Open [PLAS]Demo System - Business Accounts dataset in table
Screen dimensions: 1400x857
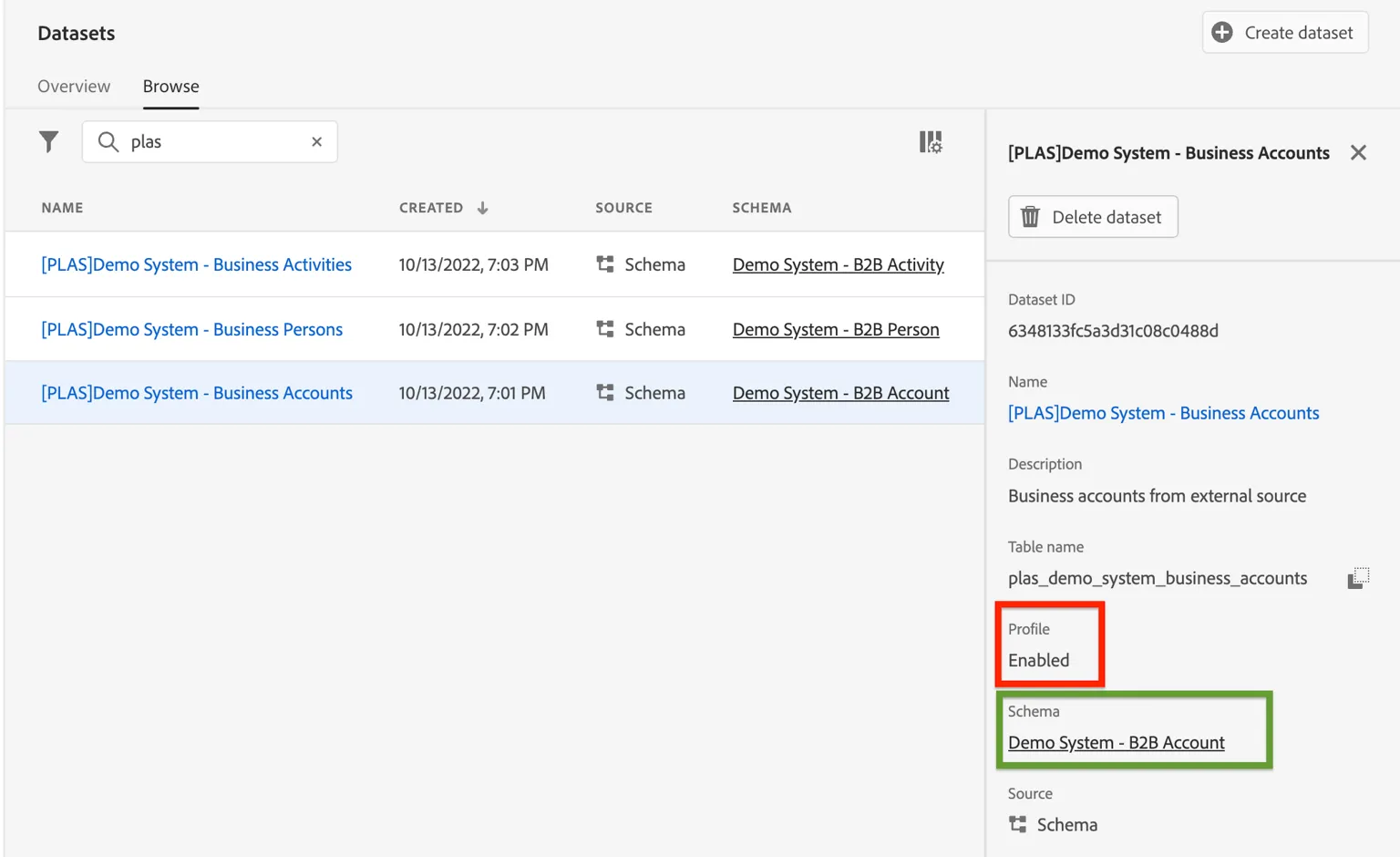(x=197, y=393)
